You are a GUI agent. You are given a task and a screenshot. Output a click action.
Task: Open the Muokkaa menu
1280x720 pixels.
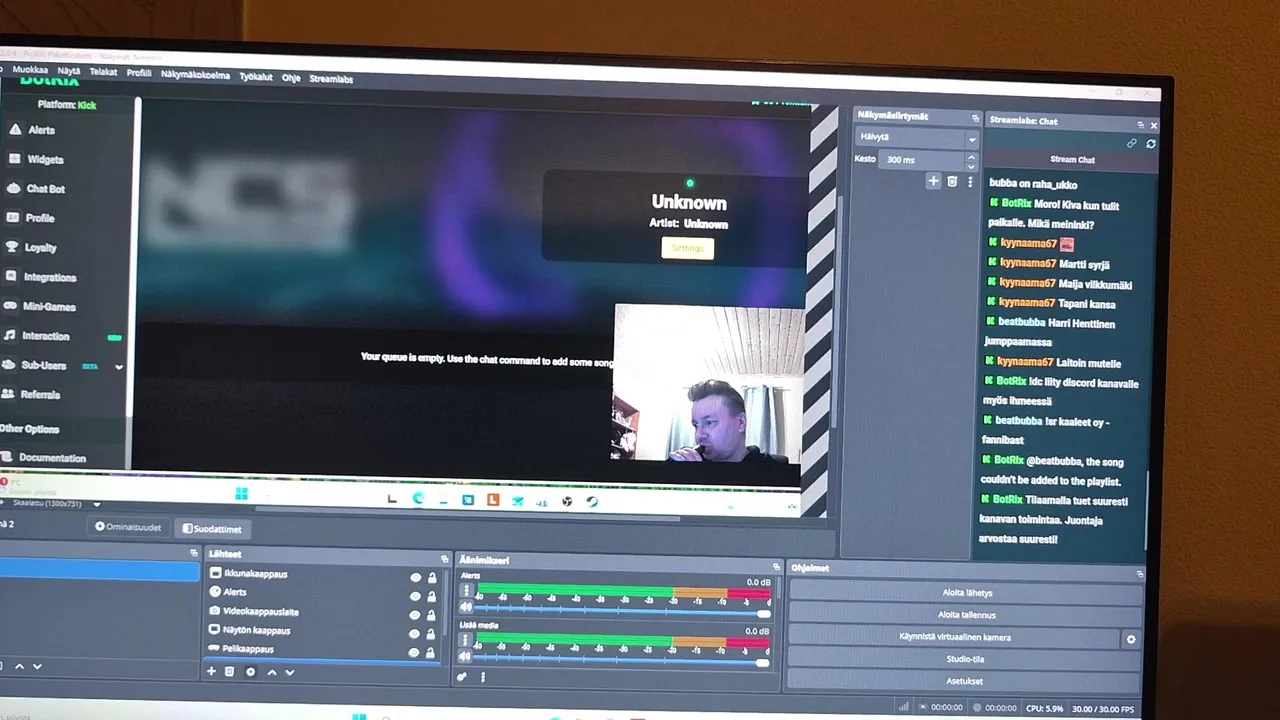click(30, 70)
